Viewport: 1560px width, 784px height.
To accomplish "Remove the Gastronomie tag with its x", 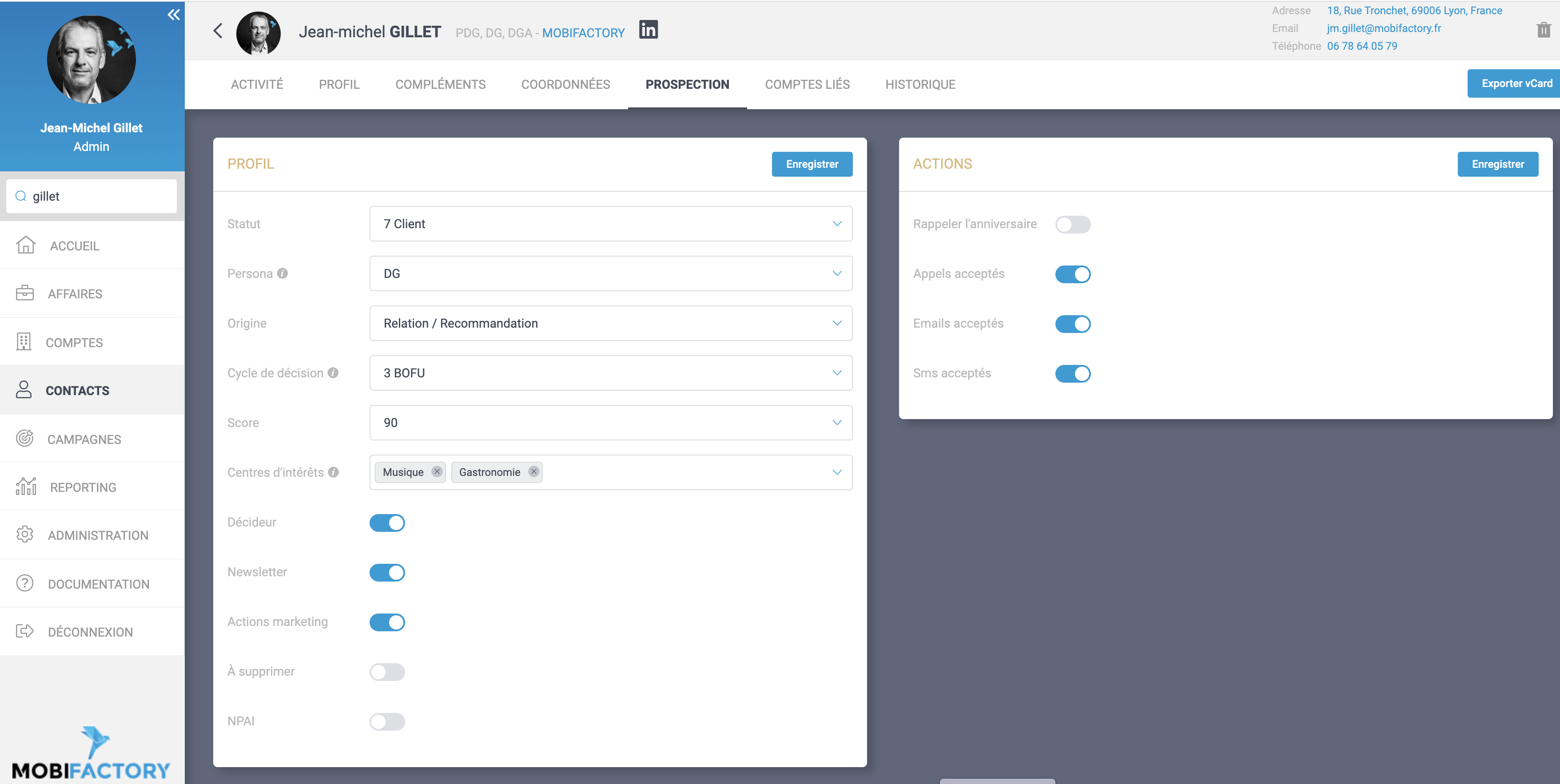I will click(533, 471).
